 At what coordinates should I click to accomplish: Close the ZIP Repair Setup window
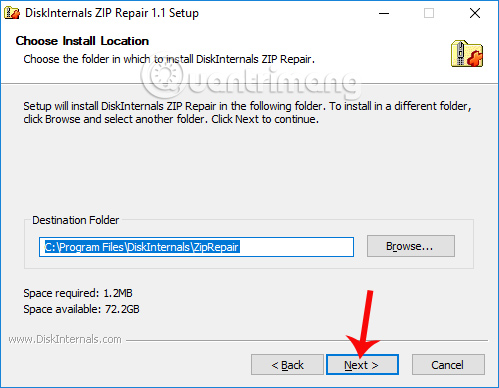click(475, 13)
